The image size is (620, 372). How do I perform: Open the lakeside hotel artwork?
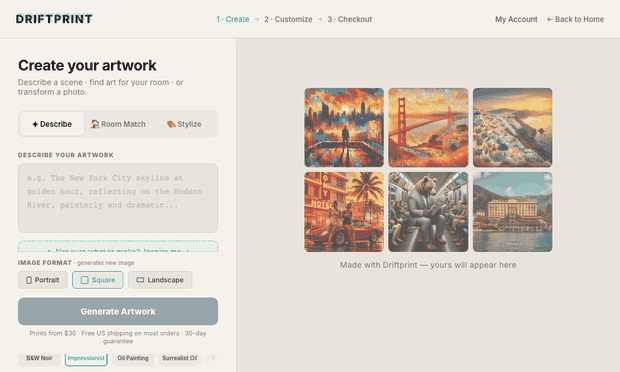[512, 212]
